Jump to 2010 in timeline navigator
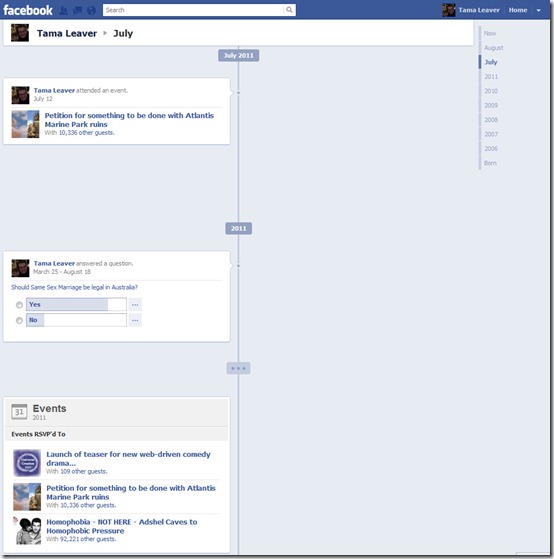 [x=491, y=91]
